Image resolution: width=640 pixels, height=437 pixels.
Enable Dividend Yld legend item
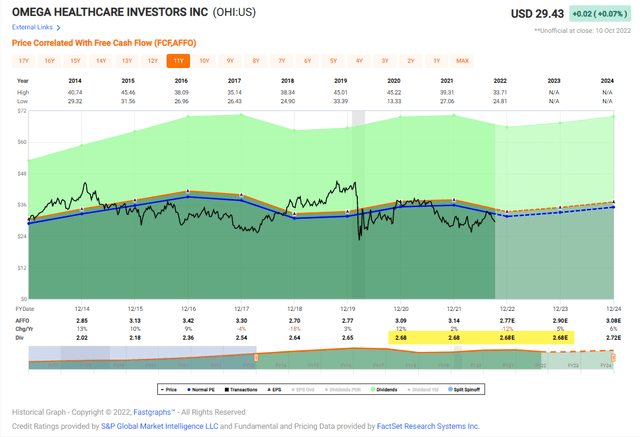(x=423, y=390)
